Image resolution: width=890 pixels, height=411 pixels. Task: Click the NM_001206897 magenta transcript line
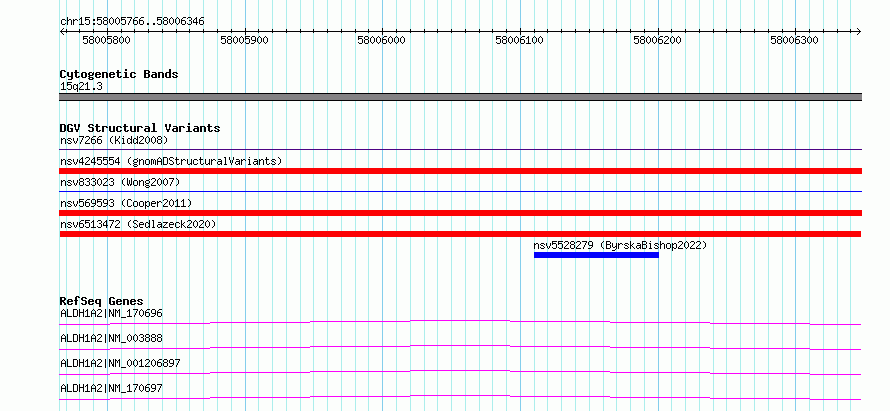(x=460, y=372)
